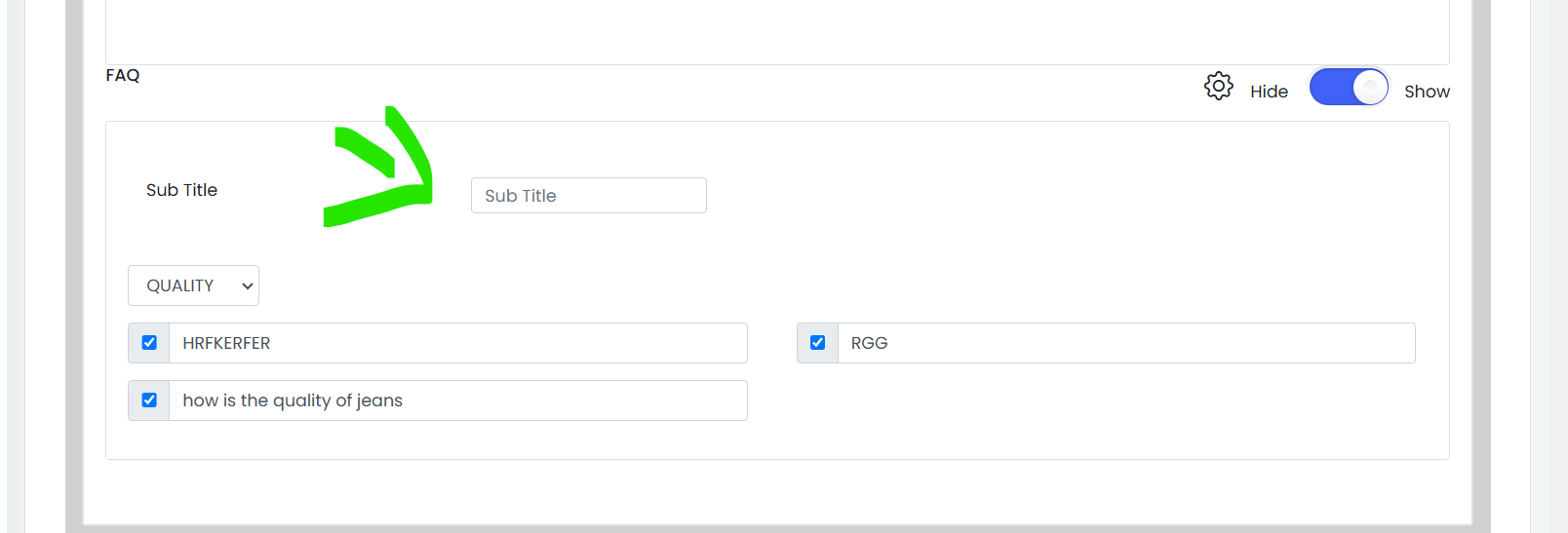Open the QUALITY category dropdown
1568x533 pixels.
pyautogui.click(x=193, y=286)
